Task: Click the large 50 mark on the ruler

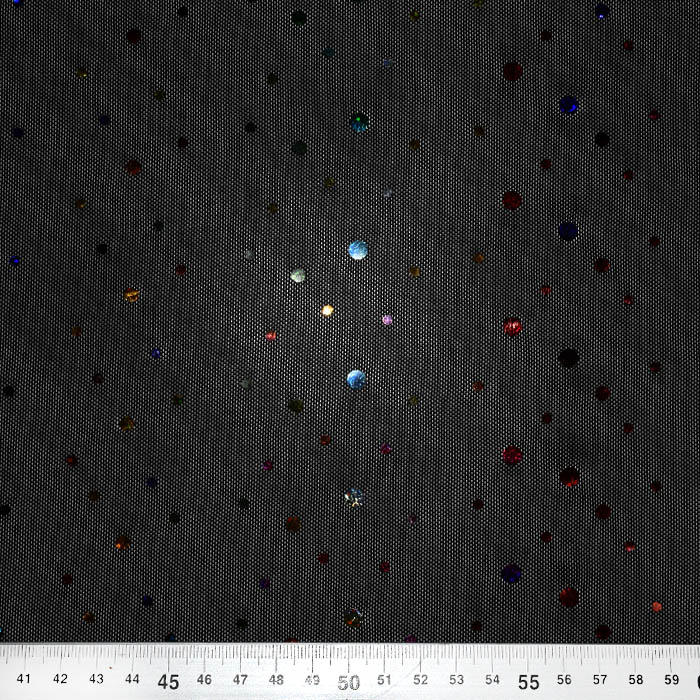Action: tap(348, 683)
